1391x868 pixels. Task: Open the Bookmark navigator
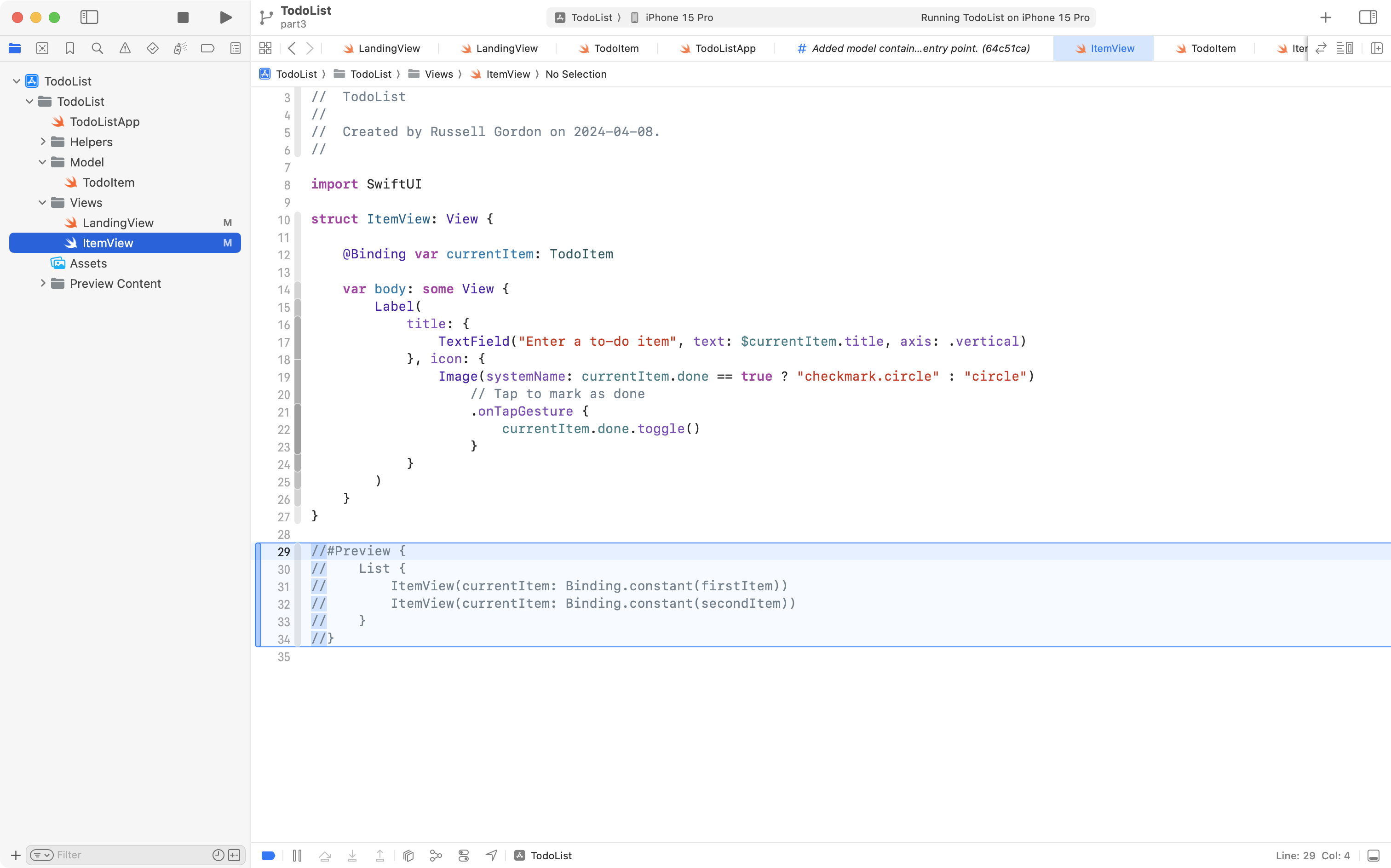pos(69,48)
